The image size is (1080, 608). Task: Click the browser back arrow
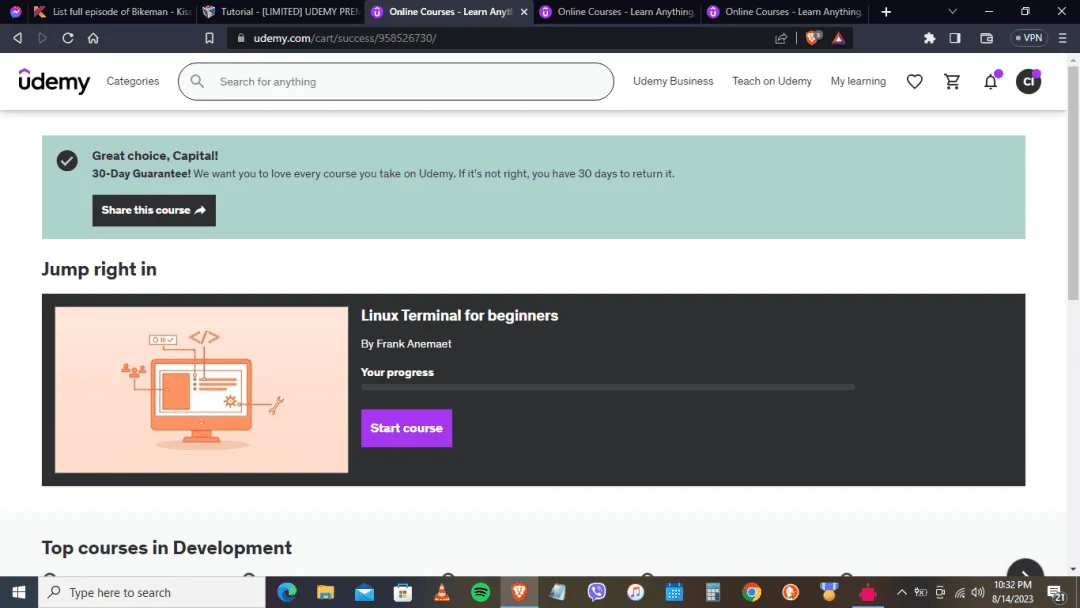point(18,38)
